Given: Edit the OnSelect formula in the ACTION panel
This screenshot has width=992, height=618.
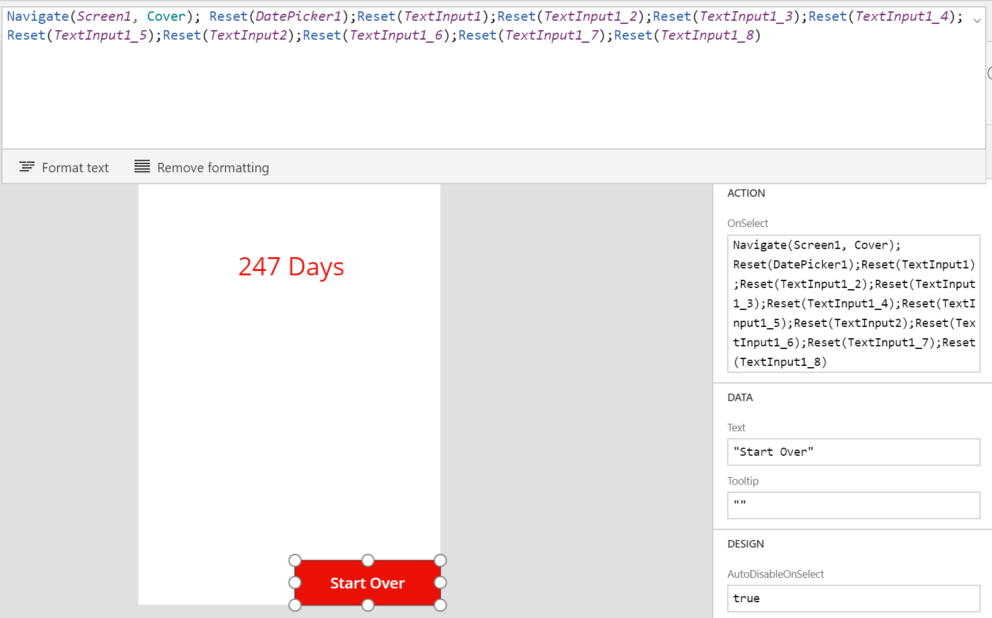Looking at the screenshot, I should 852,300.
